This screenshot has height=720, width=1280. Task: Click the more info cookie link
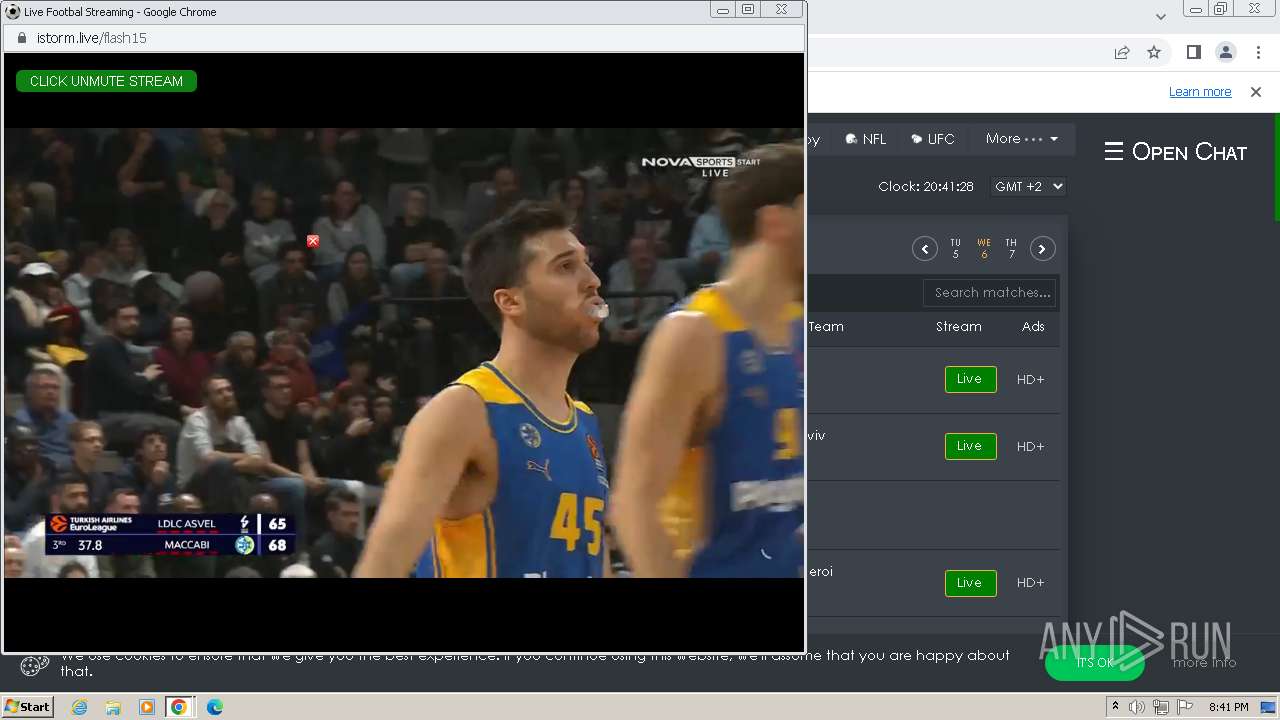click(x=1204, y=662)
